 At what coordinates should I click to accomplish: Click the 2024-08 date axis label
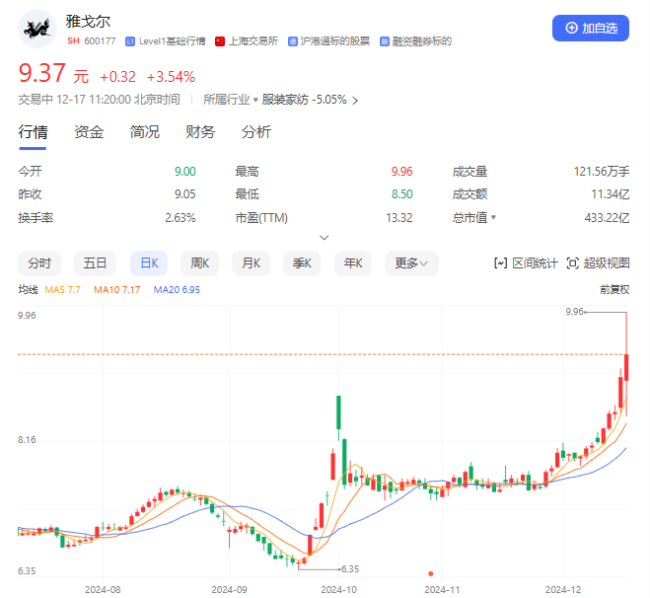pos(103,589)
